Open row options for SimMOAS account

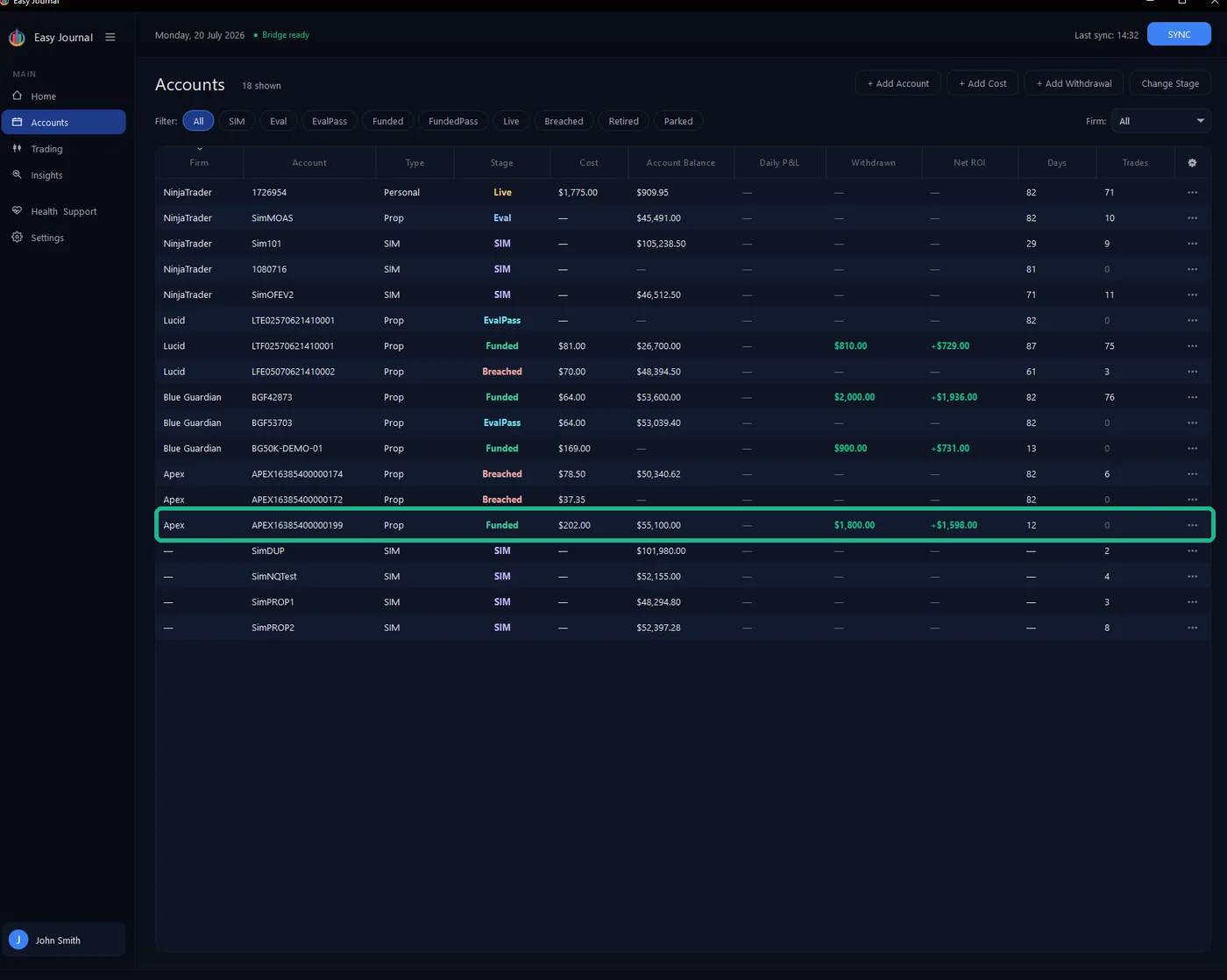coord(1192,218)
